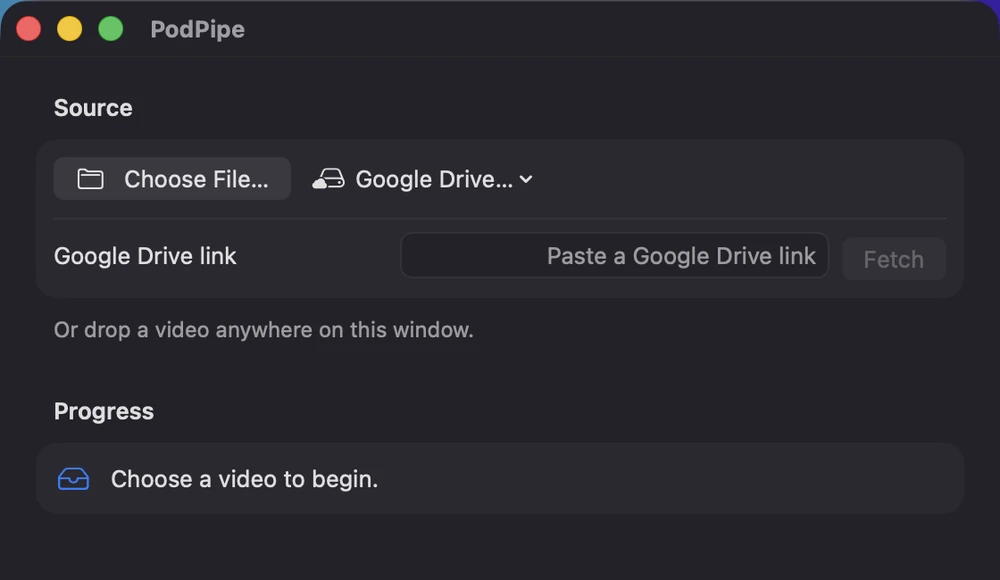Click the Fetch button

(x=893, y=259)
